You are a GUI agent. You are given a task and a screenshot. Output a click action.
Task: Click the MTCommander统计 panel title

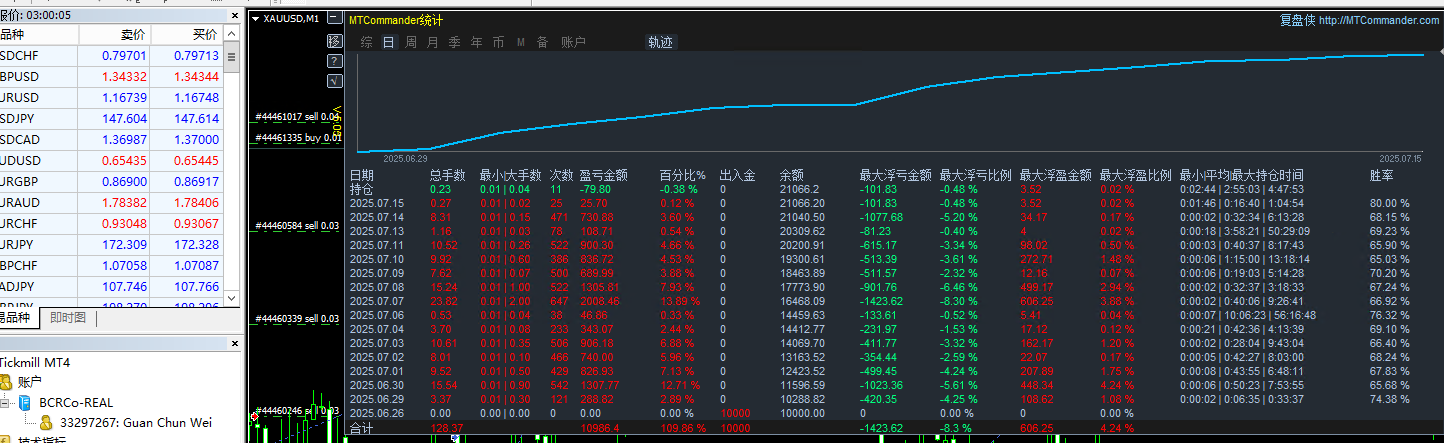(396, 20)
